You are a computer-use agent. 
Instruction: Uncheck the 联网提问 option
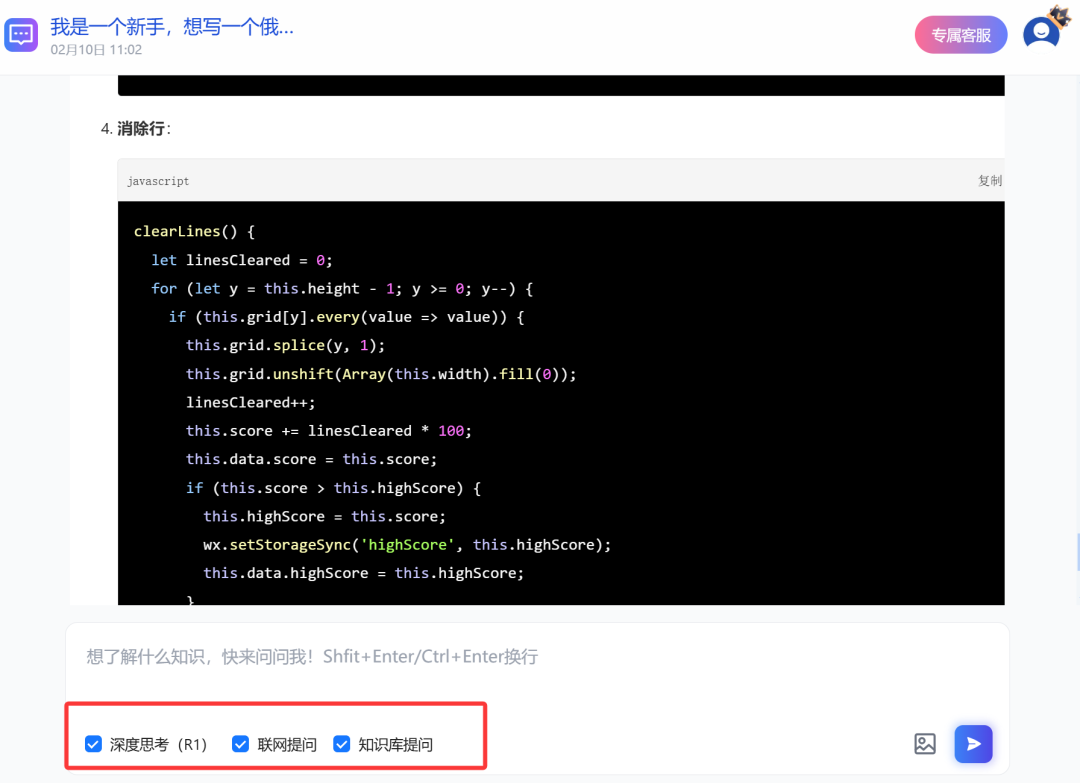point(241,744)
